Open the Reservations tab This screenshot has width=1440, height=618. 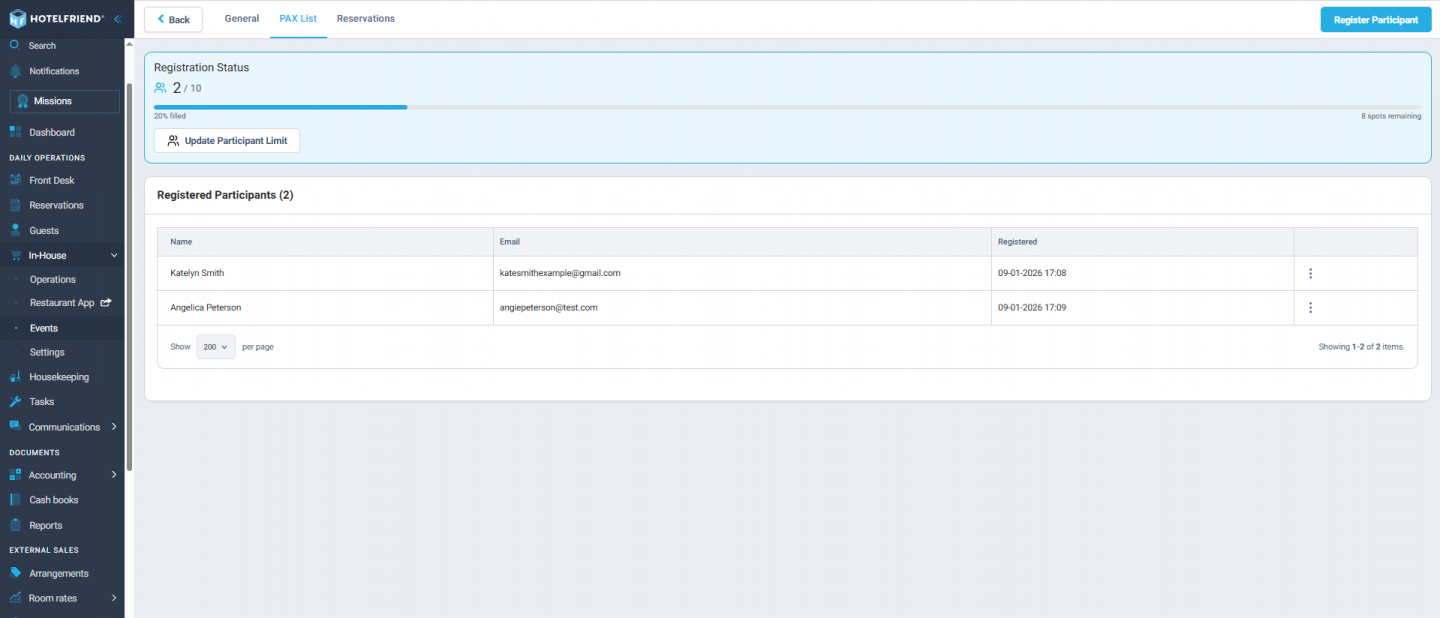click(x=365, y=17)
